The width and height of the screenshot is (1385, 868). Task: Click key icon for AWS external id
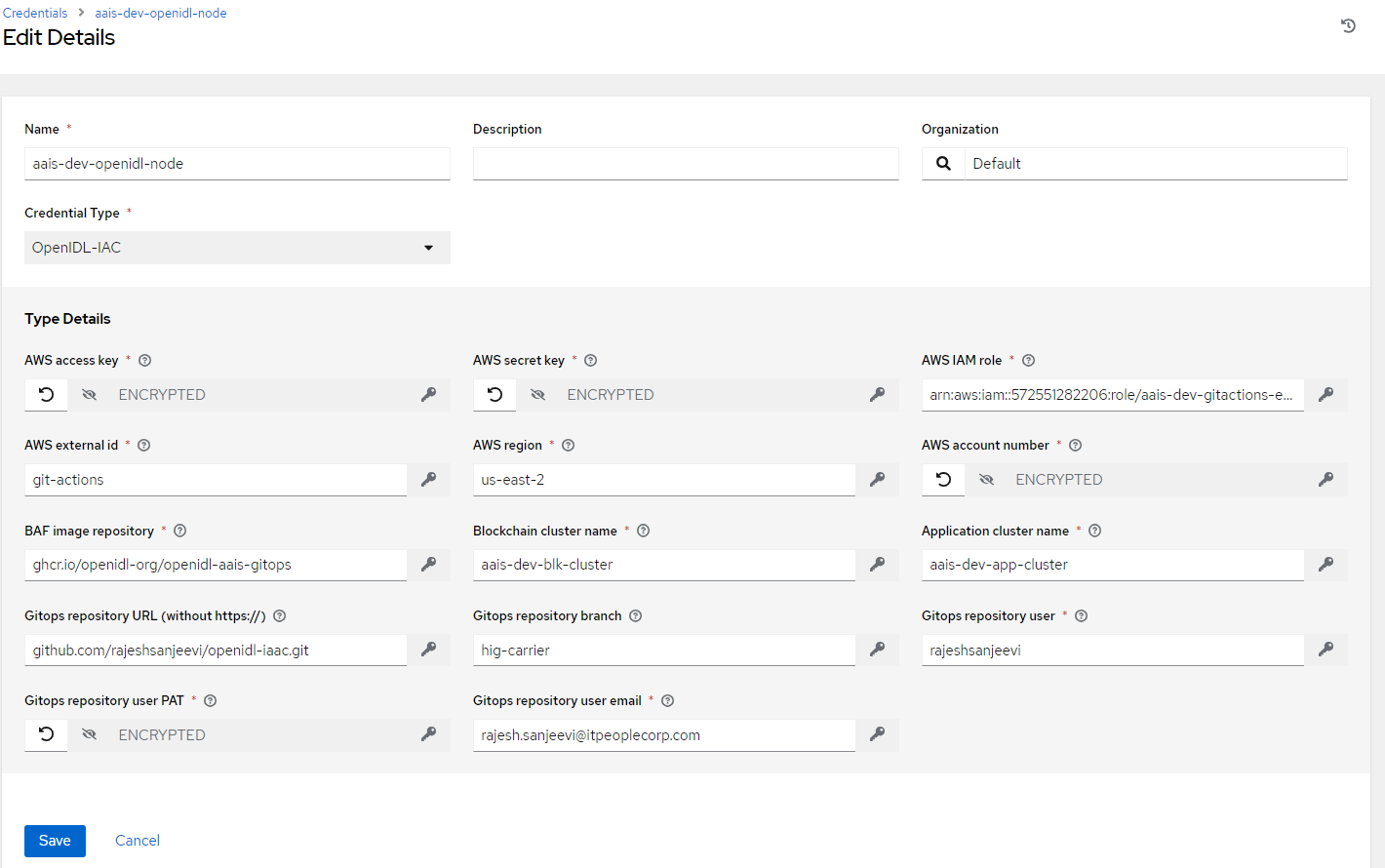click(x=428, y=480)
